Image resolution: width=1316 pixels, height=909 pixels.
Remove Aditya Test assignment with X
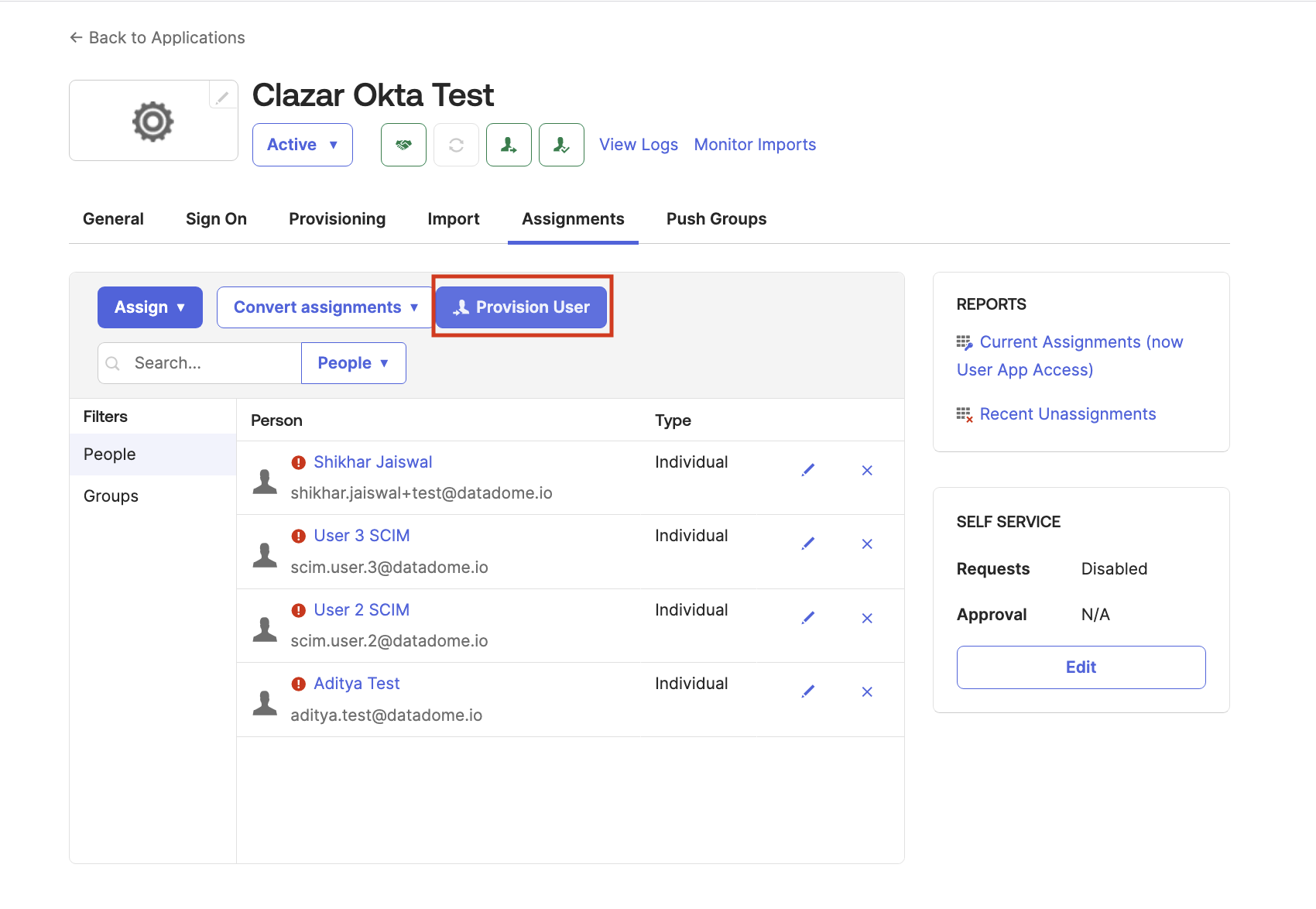867,691
